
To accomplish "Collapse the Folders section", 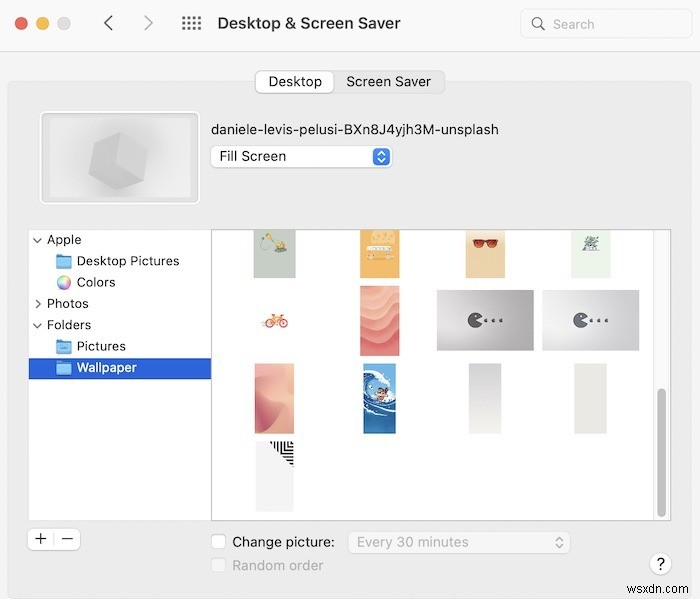I will [38, 325].
